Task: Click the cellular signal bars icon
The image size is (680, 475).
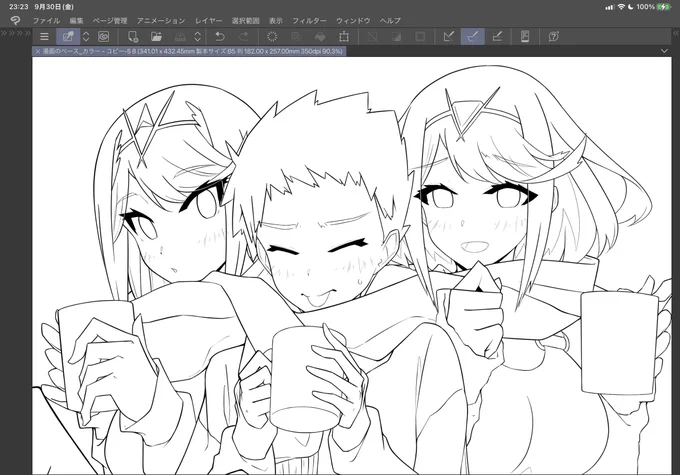Action: [610, 7]
